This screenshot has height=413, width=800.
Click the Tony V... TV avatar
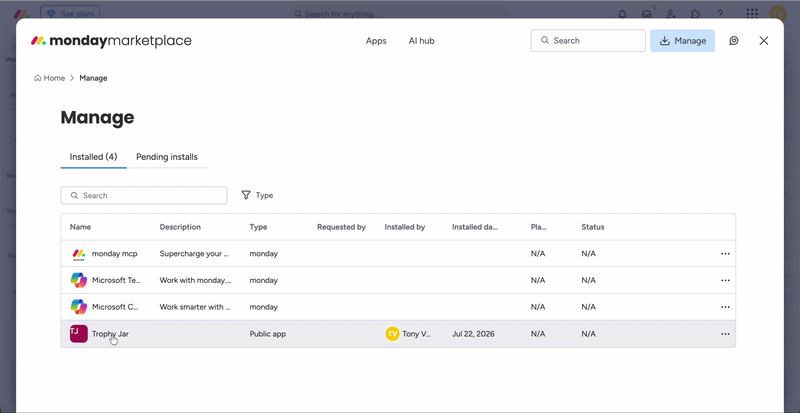coord(392,334)
